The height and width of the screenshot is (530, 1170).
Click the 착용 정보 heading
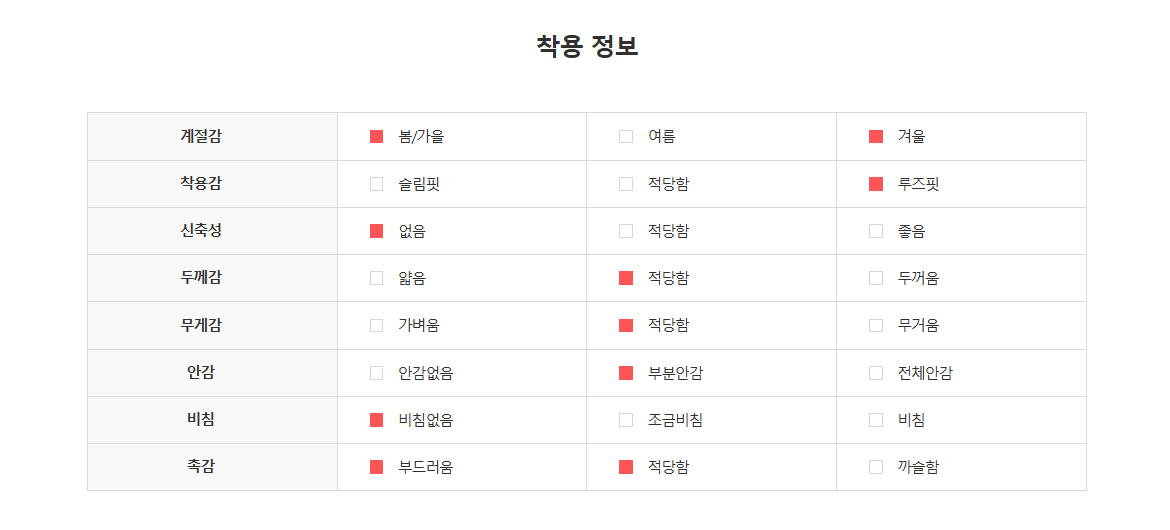click(587, 46)
